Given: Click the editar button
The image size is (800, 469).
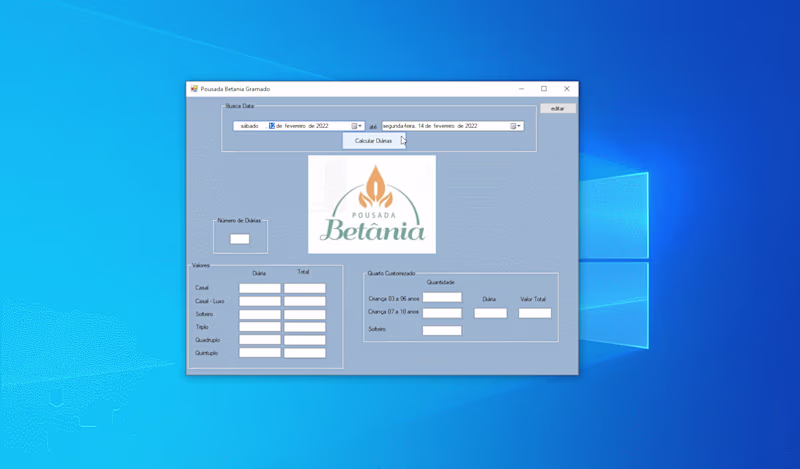Looking at the screenshot, I should coord(558,109).
